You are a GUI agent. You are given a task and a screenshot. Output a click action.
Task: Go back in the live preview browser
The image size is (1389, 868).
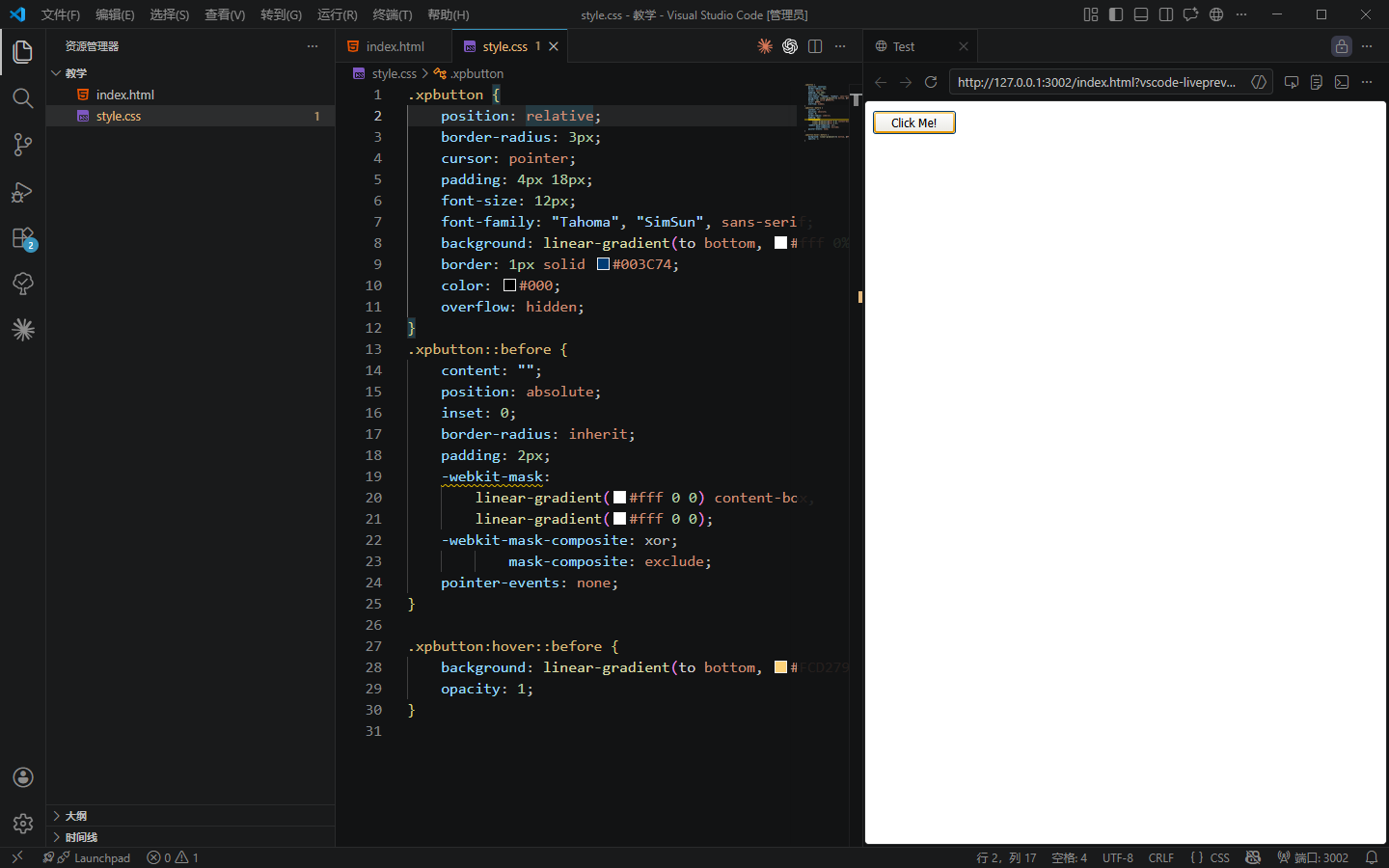[x=881, y=82]
